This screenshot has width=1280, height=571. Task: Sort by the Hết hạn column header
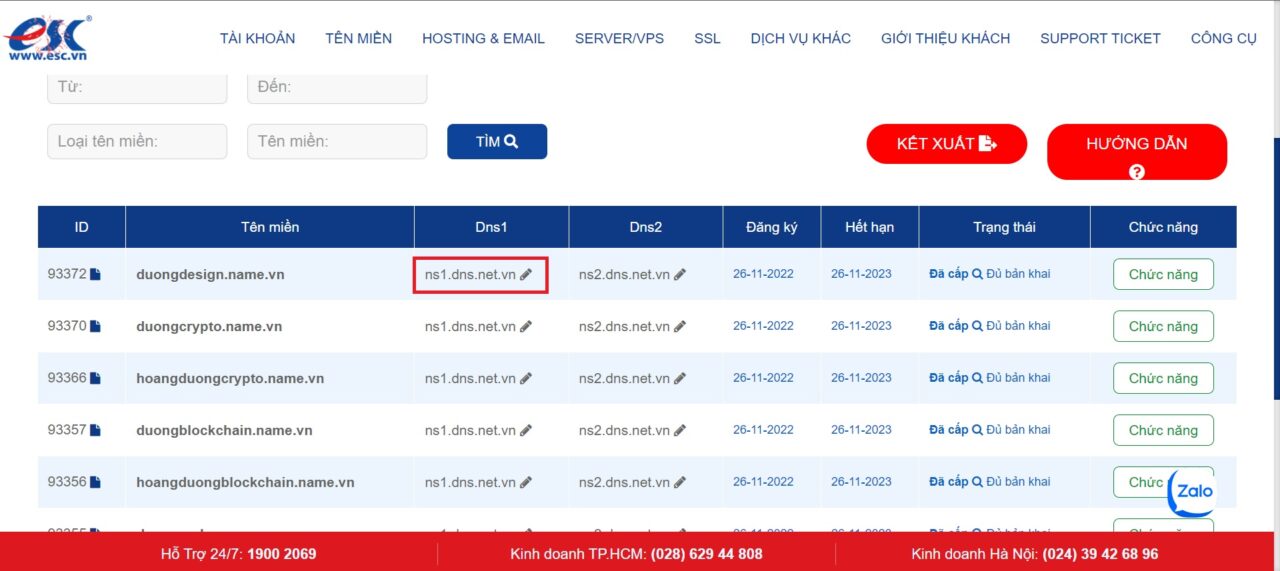pos(870,227)
